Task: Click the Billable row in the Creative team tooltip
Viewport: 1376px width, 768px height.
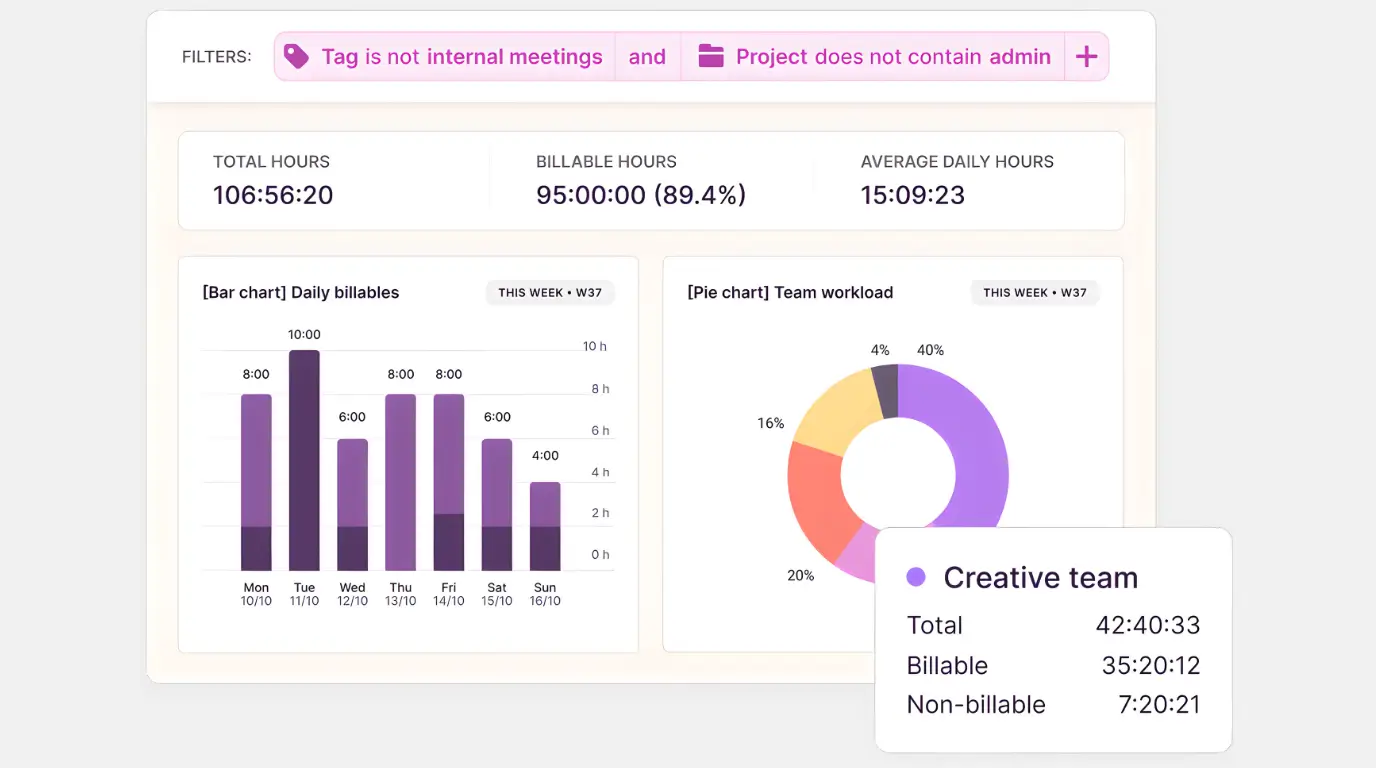Action: pos(1050,665)
